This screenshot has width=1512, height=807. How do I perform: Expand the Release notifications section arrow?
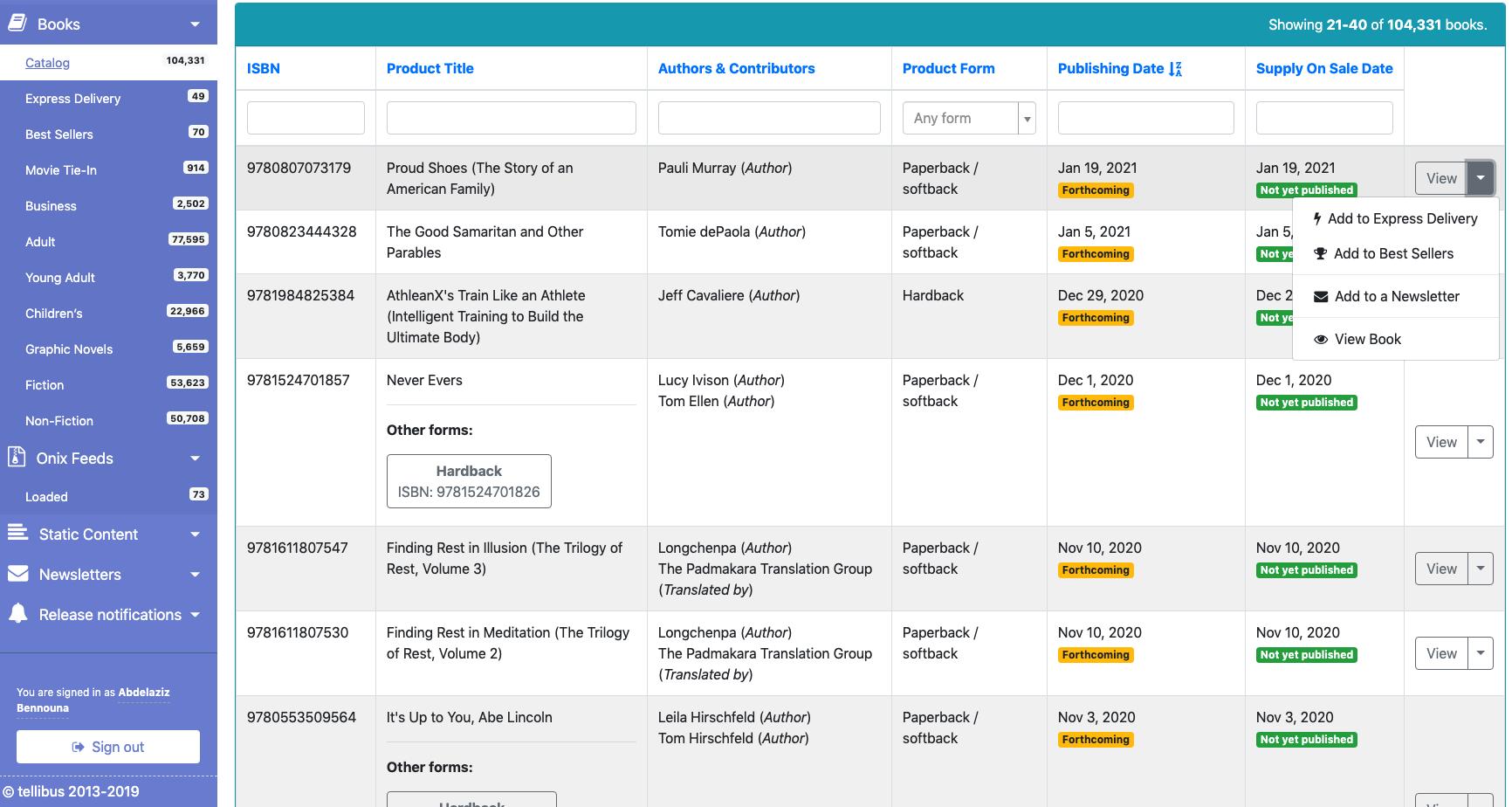coord(196,615)
